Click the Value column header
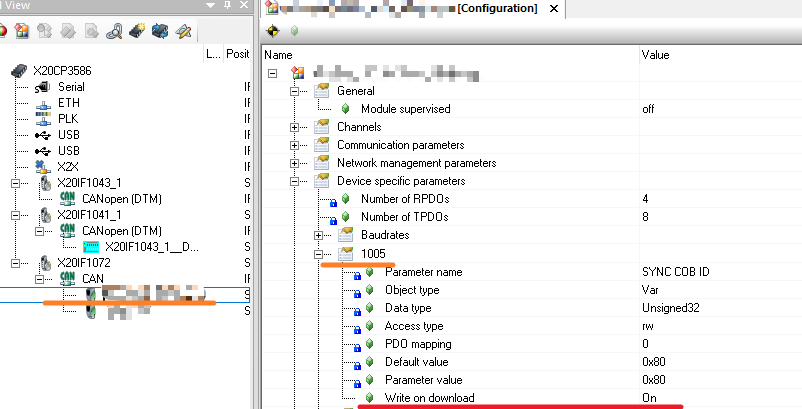802x409 pixels. click(x=721, y=55)
